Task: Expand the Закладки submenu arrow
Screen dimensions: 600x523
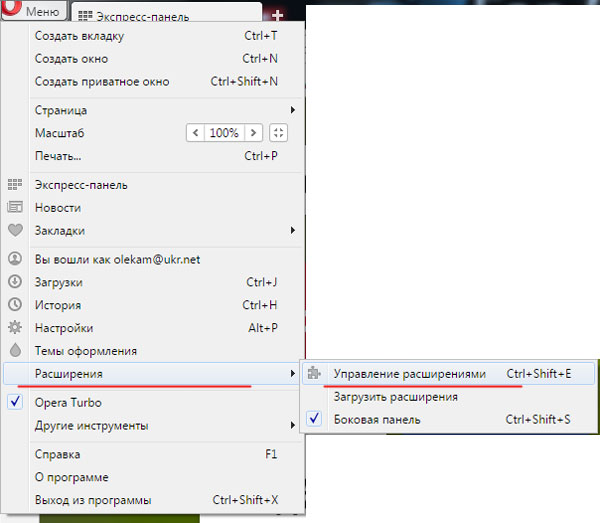Action: click(x=292, y=231)
